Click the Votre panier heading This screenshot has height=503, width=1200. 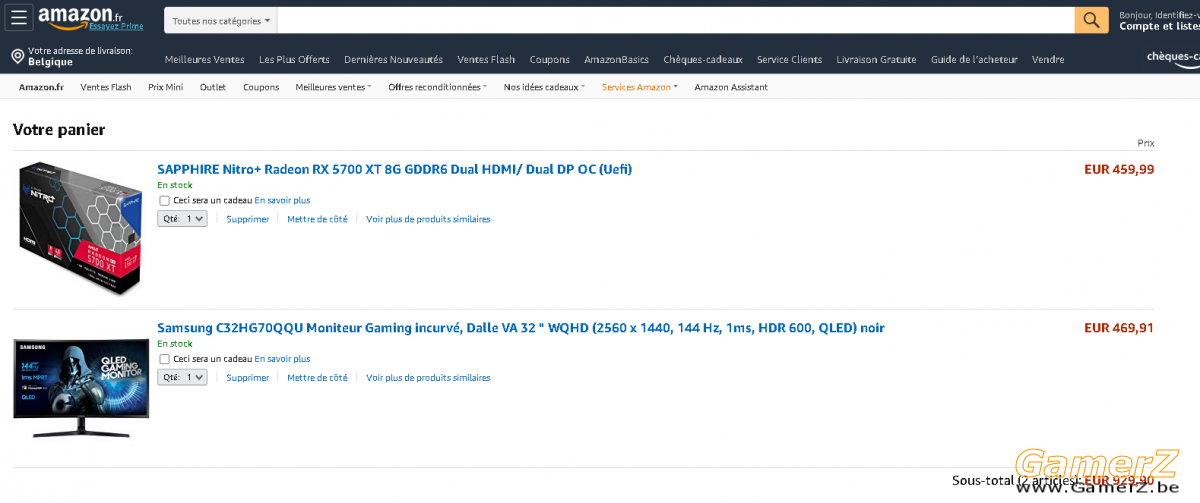click(x=59, y=129)
